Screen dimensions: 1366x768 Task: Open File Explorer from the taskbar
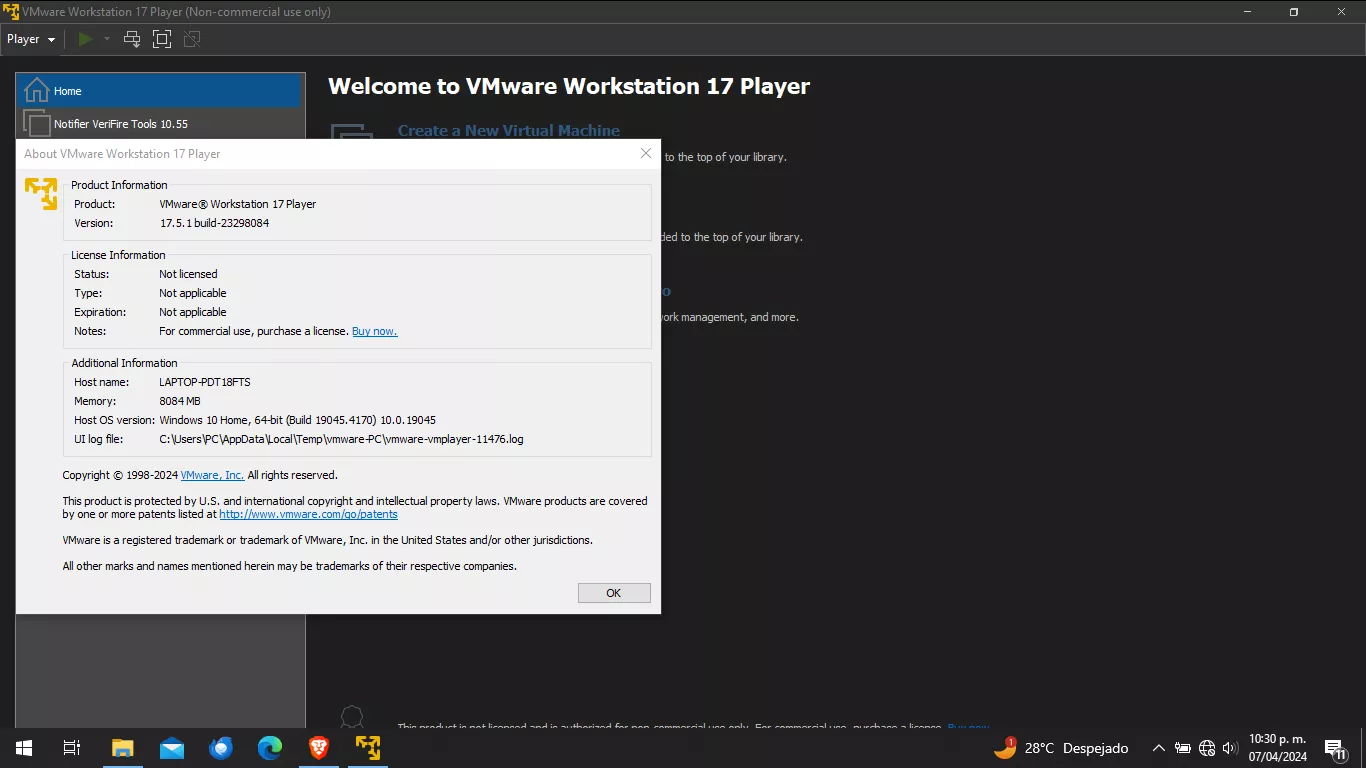point(122,748)
